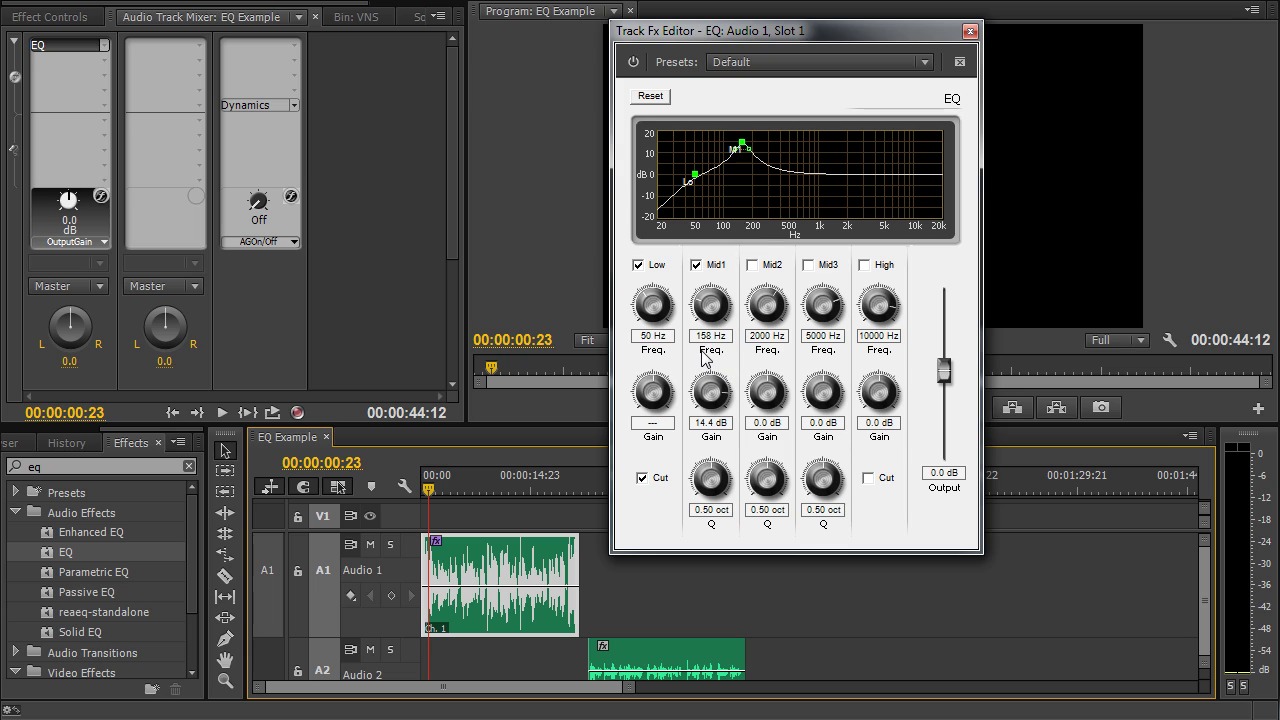This screenshot has height=720, width=1280.
Task: Toggle the EQ effect power button
Action: (x=633, y=62)
